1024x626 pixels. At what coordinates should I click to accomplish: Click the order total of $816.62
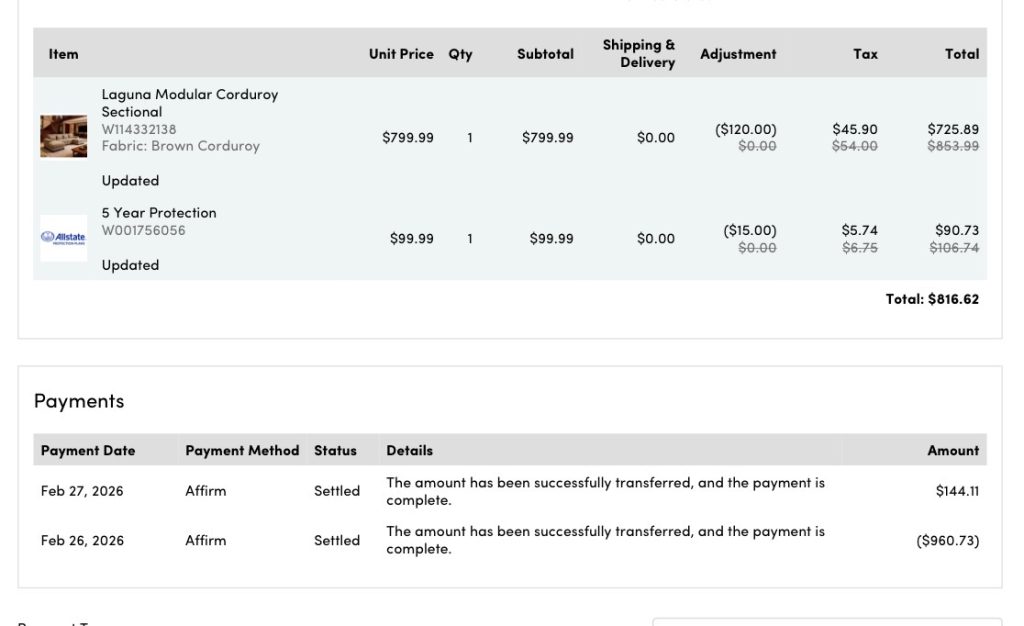click(x=931, y=299)
